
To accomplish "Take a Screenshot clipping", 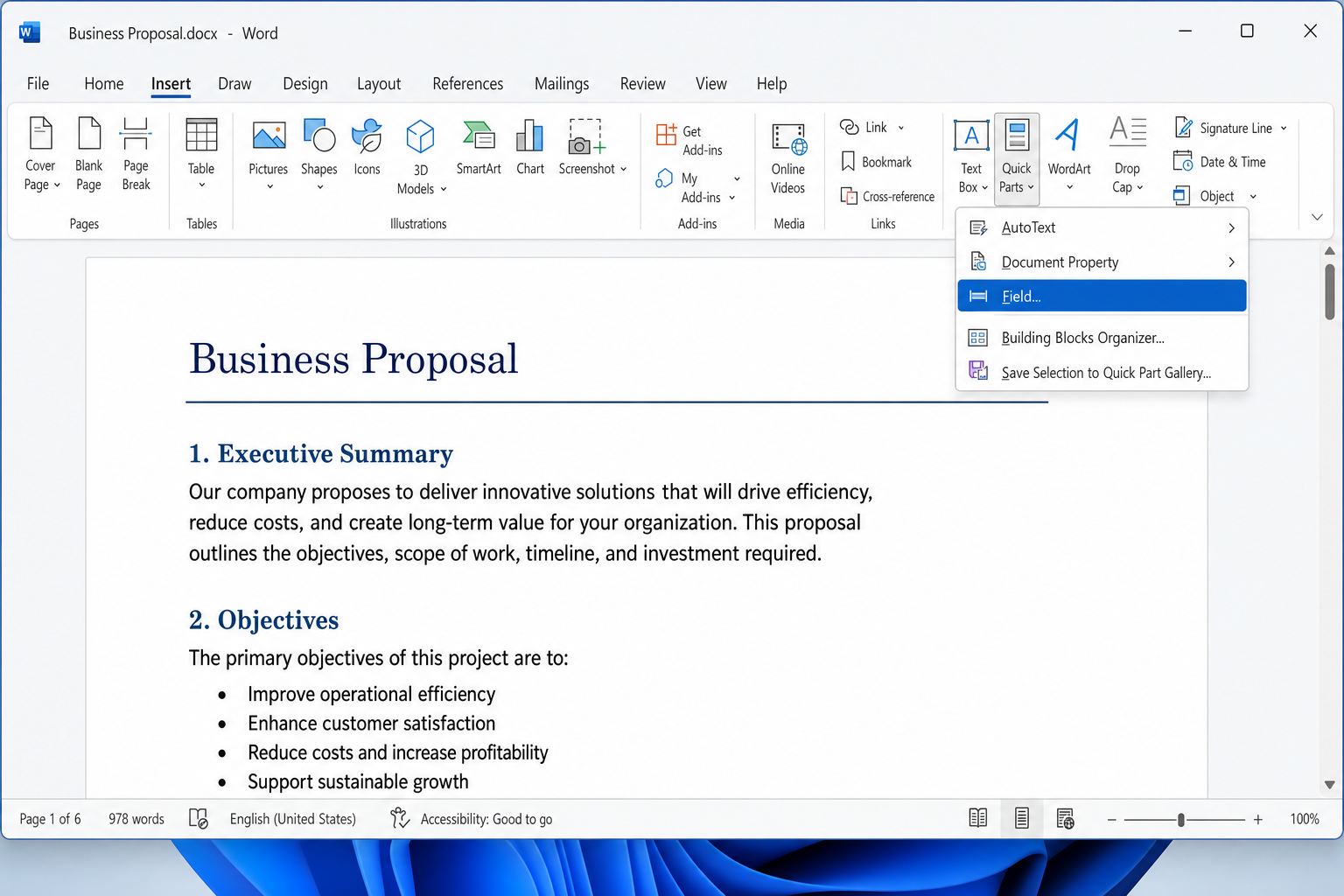I will (592, 148).
